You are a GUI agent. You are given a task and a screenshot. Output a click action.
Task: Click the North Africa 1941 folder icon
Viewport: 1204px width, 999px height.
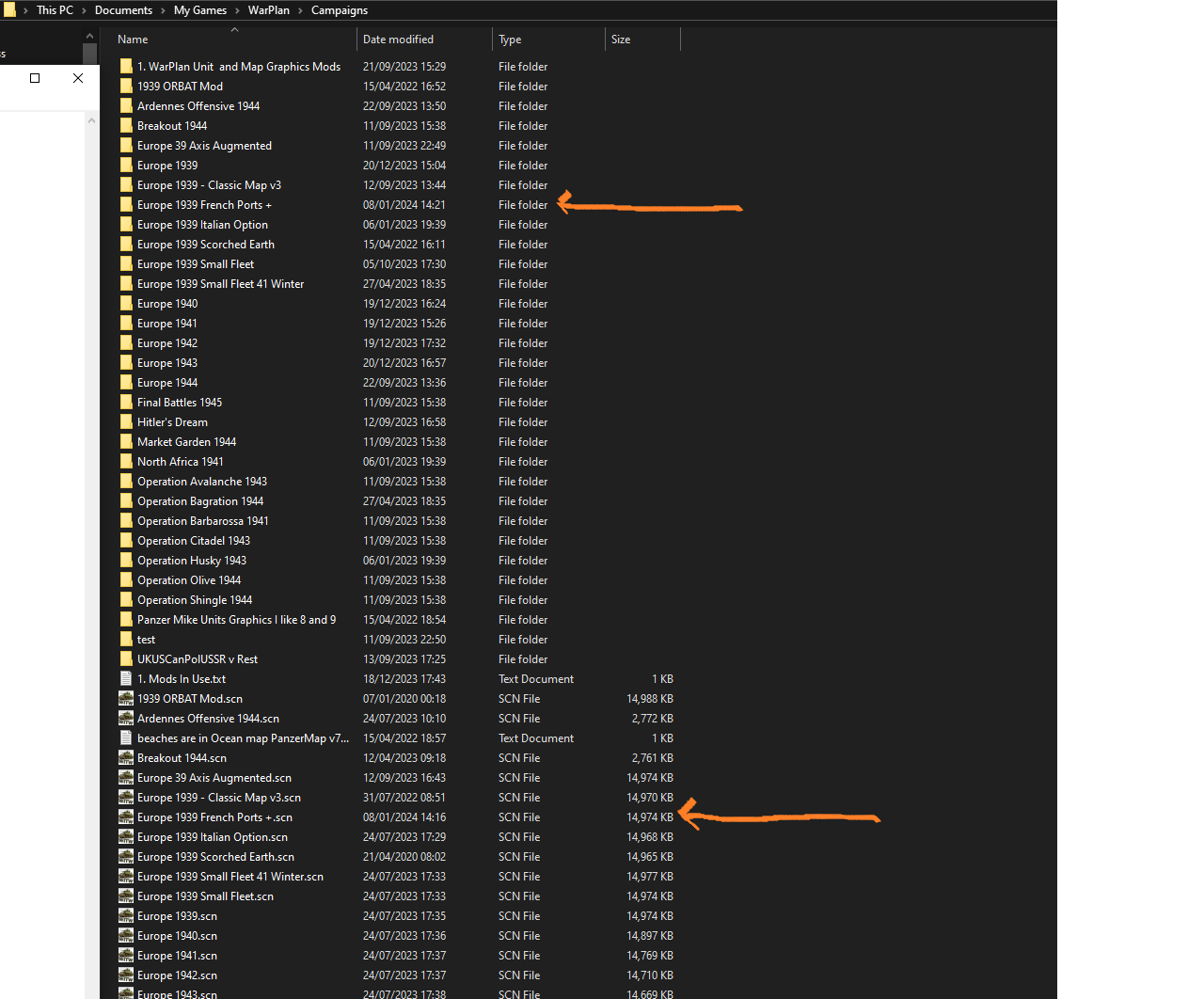126,461
